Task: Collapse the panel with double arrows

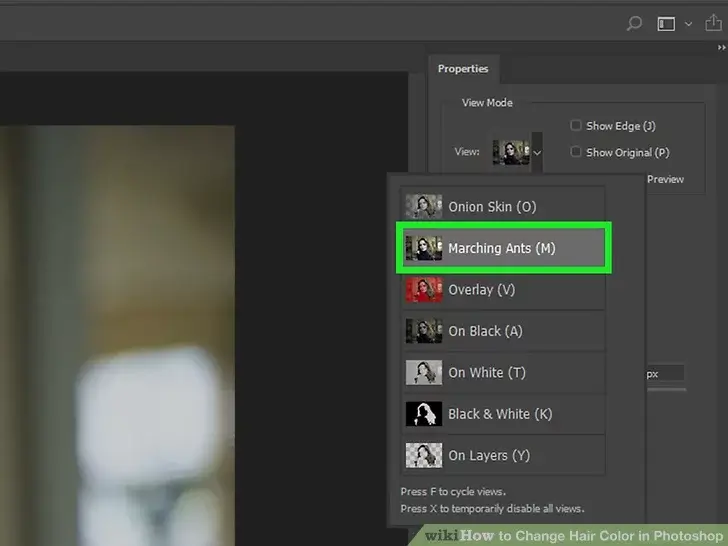Action: pyautogui.click(x=721, y=46)
